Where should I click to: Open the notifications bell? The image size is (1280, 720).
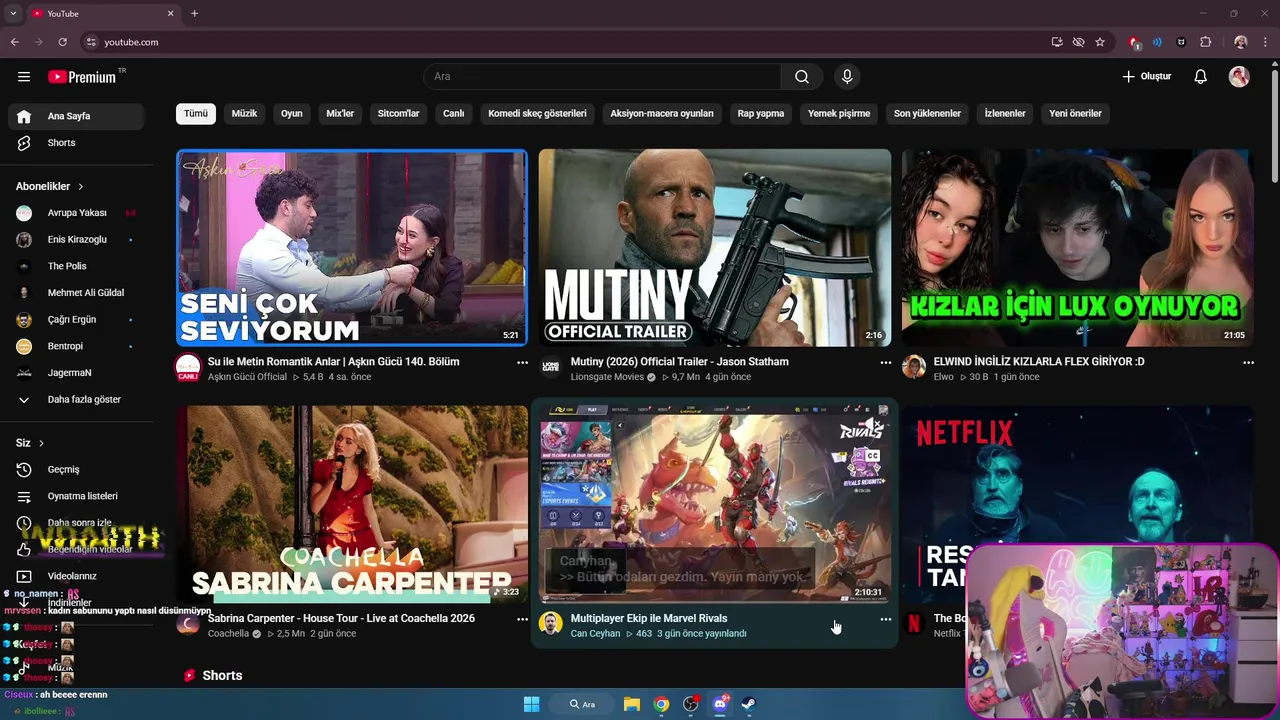tap(1201, 77)
